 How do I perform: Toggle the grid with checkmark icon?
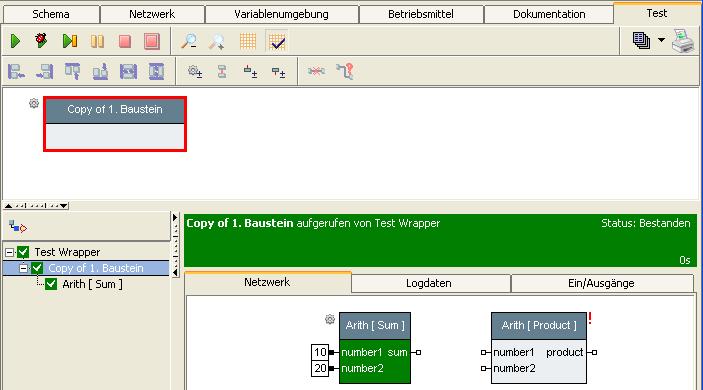click(277, 41)
